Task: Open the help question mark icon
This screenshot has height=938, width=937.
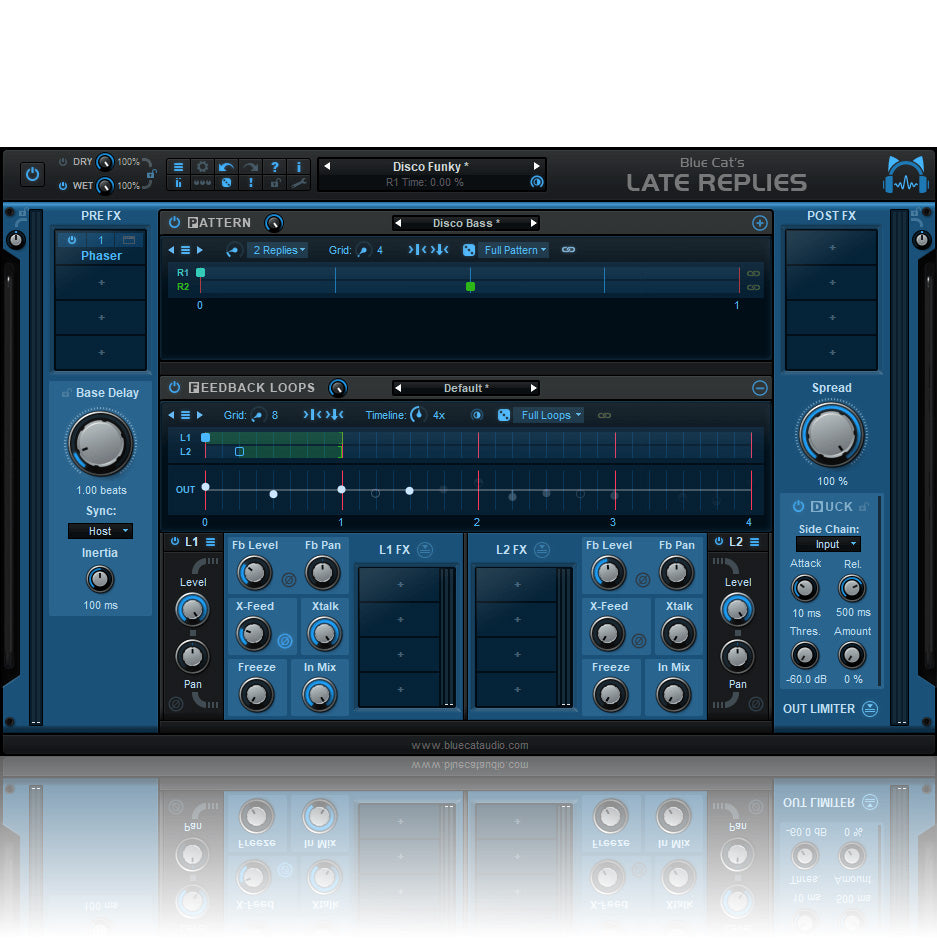Action: [x=275, y=167]
